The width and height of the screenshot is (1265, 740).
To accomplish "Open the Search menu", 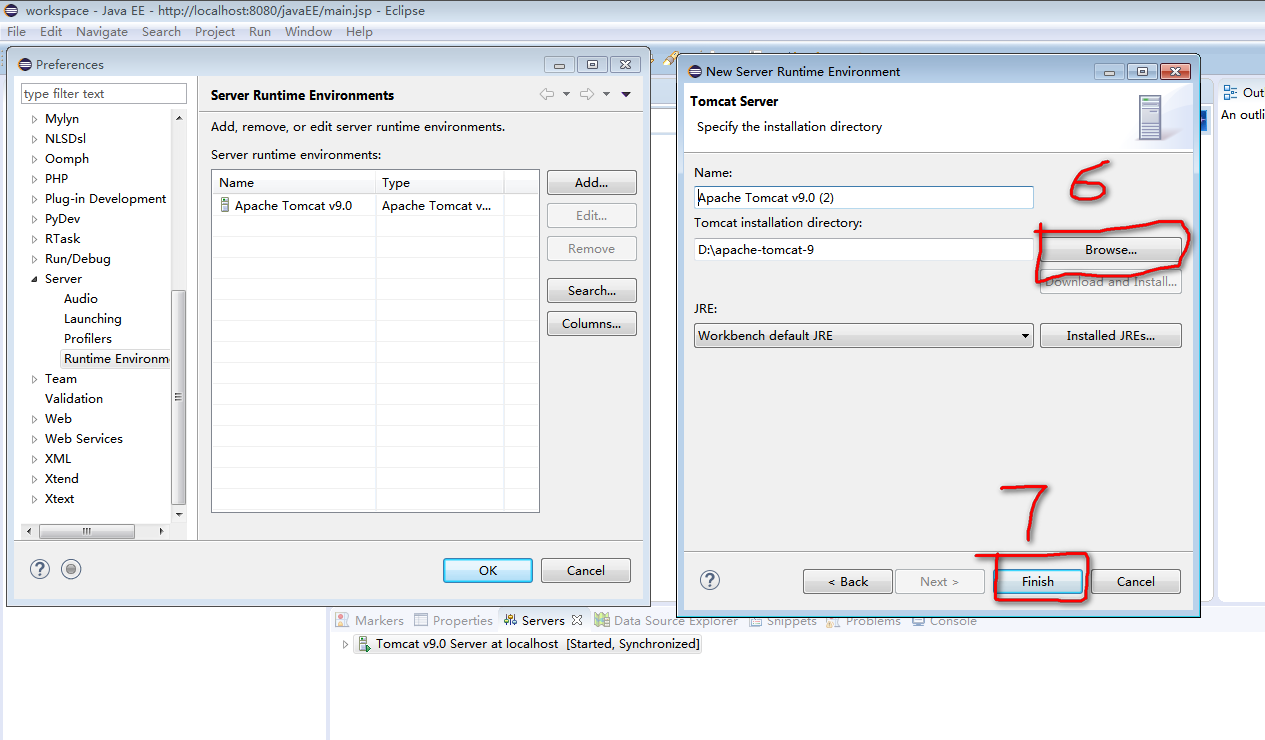I will coord(161,32).
